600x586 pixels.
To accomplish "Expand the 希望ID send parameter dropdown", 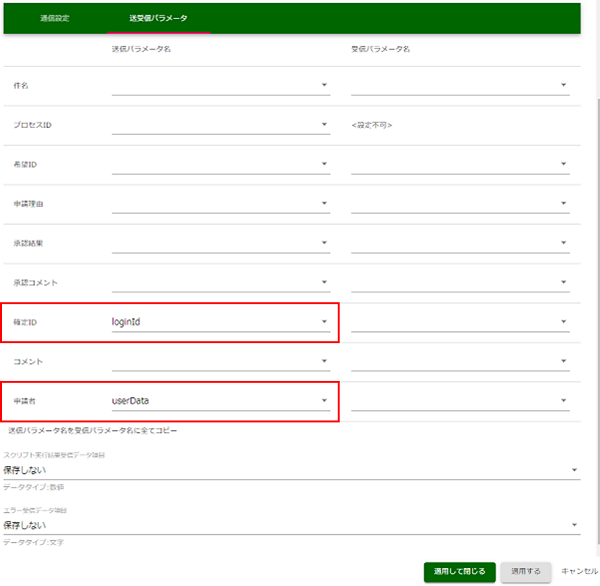I will (220, 164).
